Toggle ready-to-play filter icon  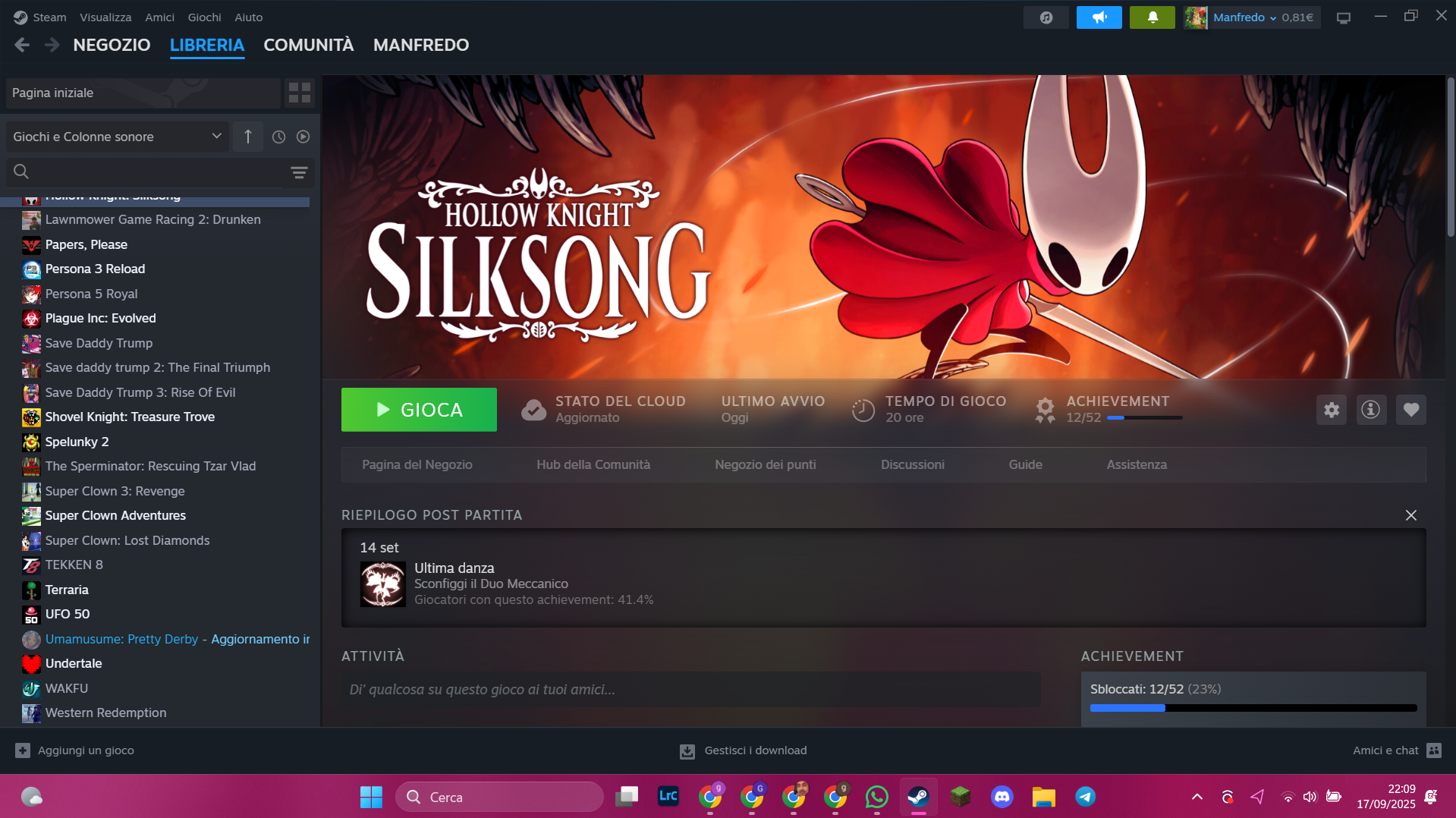coord(303,137)
